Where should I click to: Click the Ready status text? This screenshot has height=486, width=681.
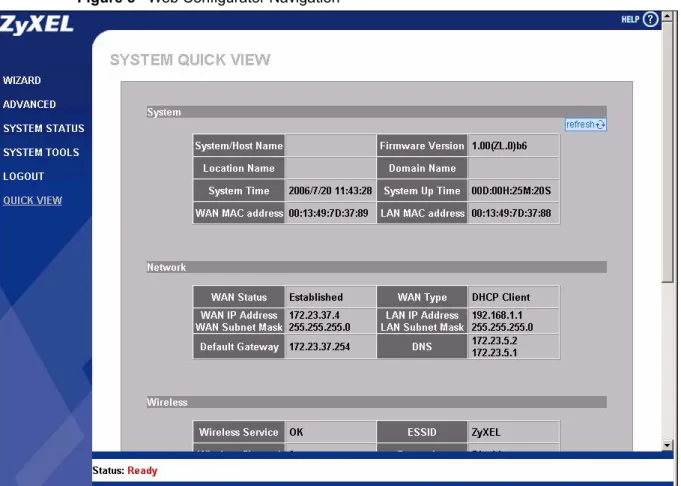(142, 470)
